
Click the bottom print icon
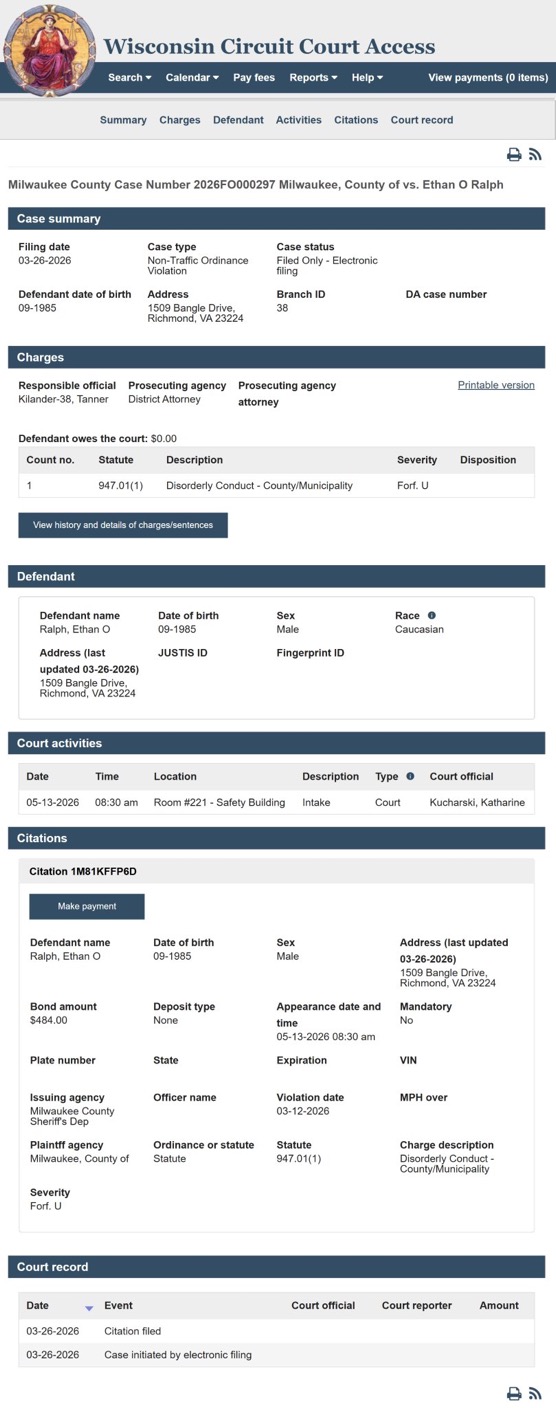tap(514, 1393)
